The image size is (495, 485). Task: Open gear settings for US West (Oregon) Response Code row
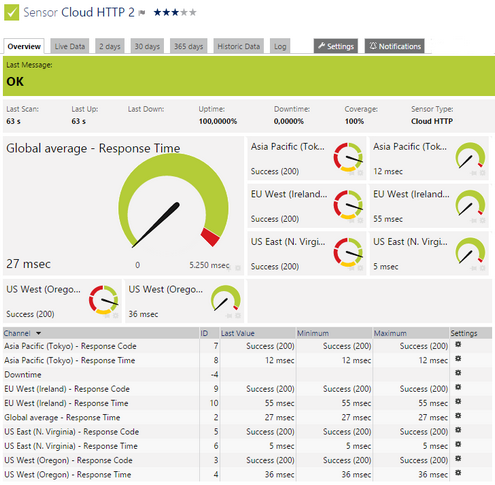458,459
